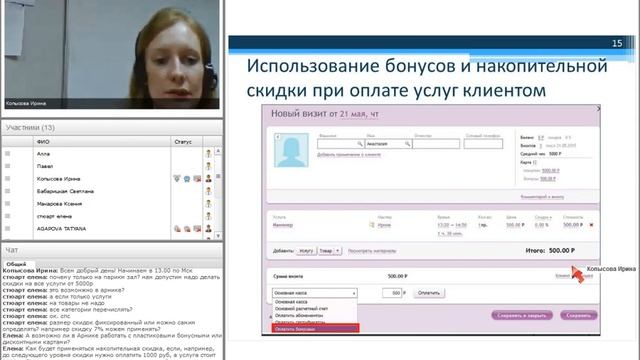Screen dimensions: 640x360
Task: Open the Посмотреть материалы link
Action: coord(372,251)
